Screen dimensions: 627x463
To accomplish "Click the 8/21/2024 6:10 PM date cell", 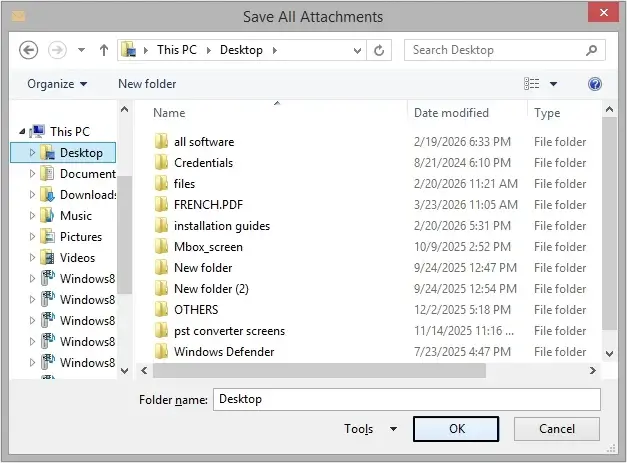I will (x=462, y=163).
